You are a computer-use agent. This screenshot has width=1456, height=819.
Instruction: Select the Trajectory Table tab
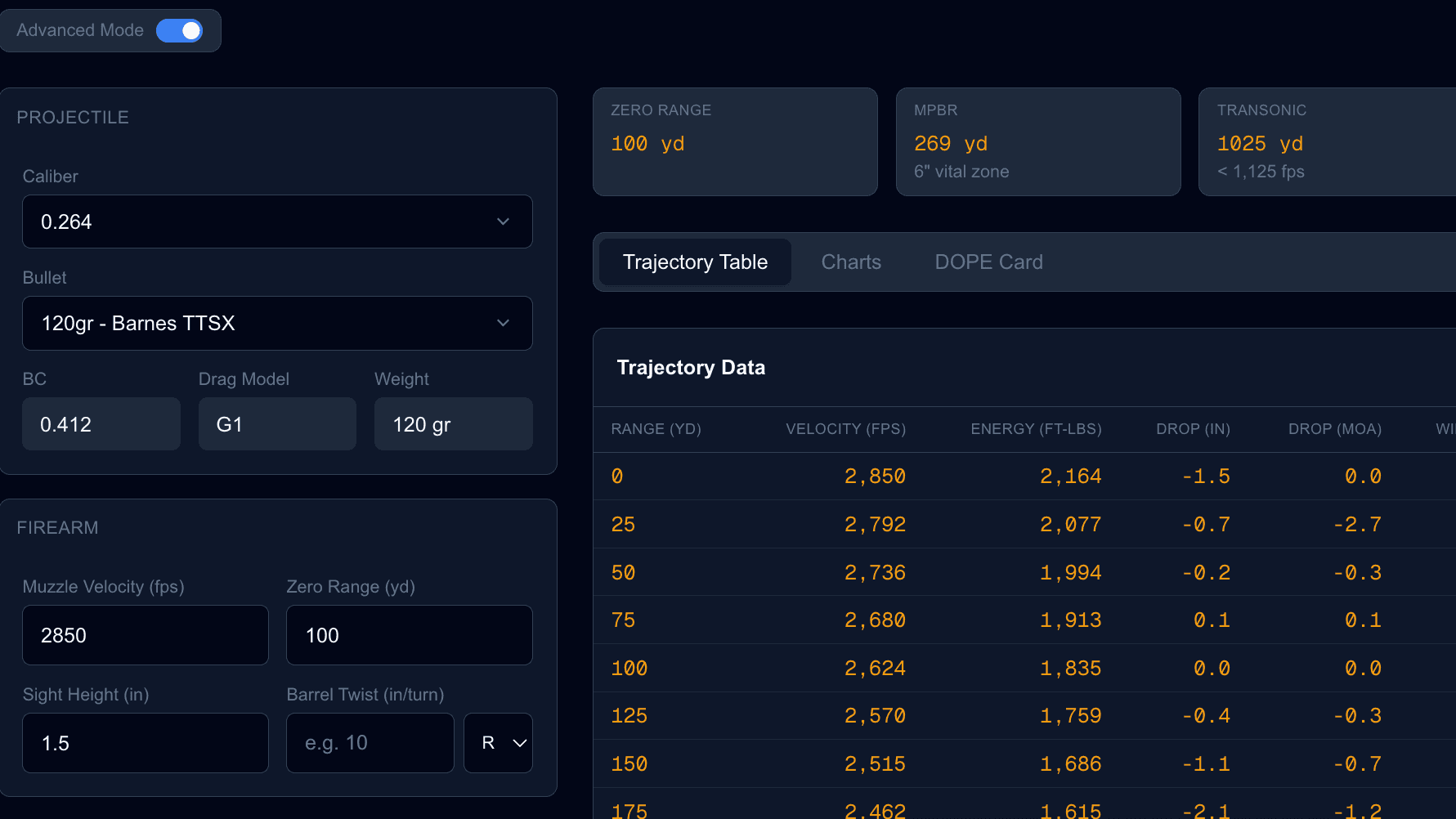coord(695,262)
